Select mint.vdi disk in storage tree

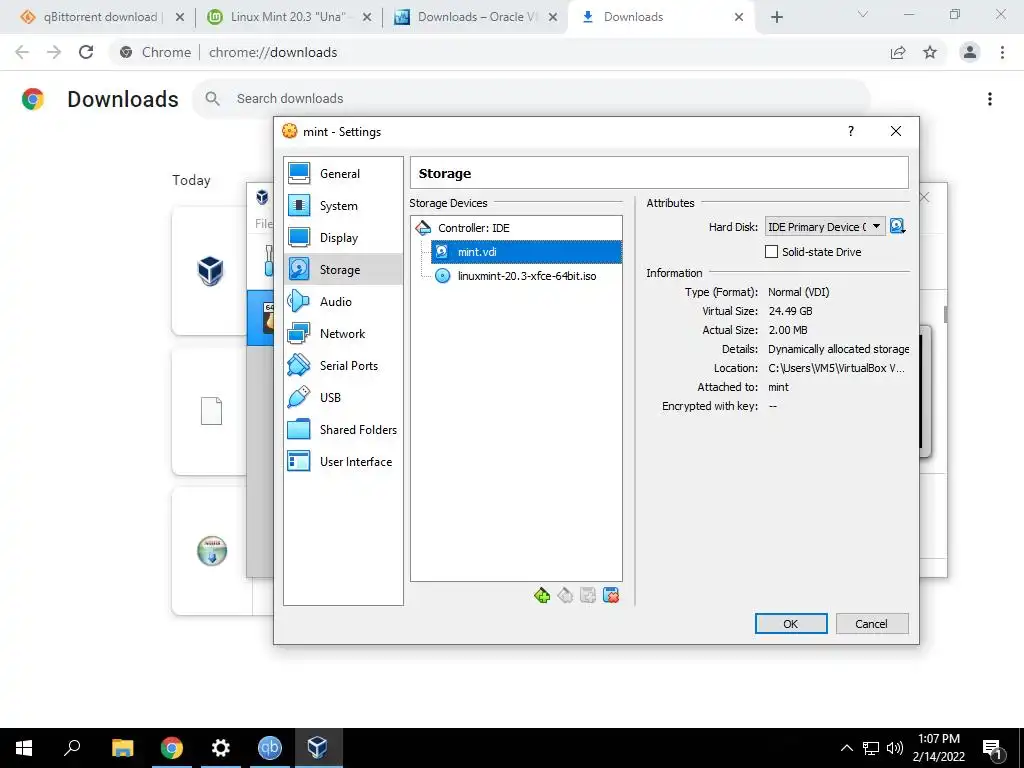(526, 252)
